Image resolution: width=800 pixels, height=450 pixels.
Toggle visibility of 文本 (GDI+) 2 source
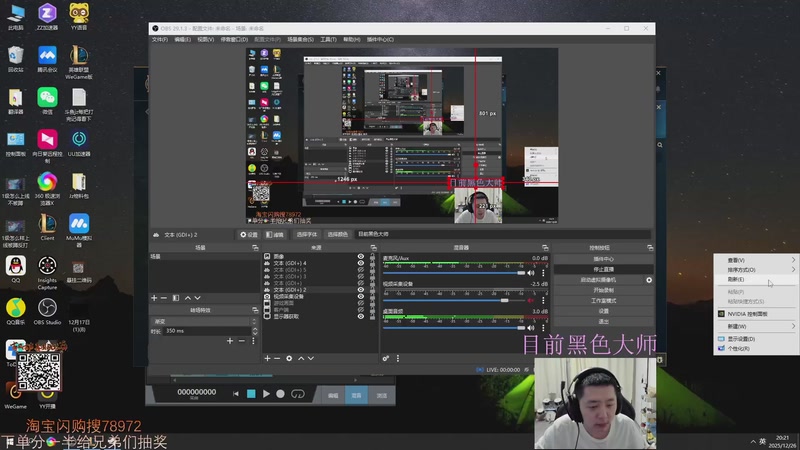pos(361,290)
